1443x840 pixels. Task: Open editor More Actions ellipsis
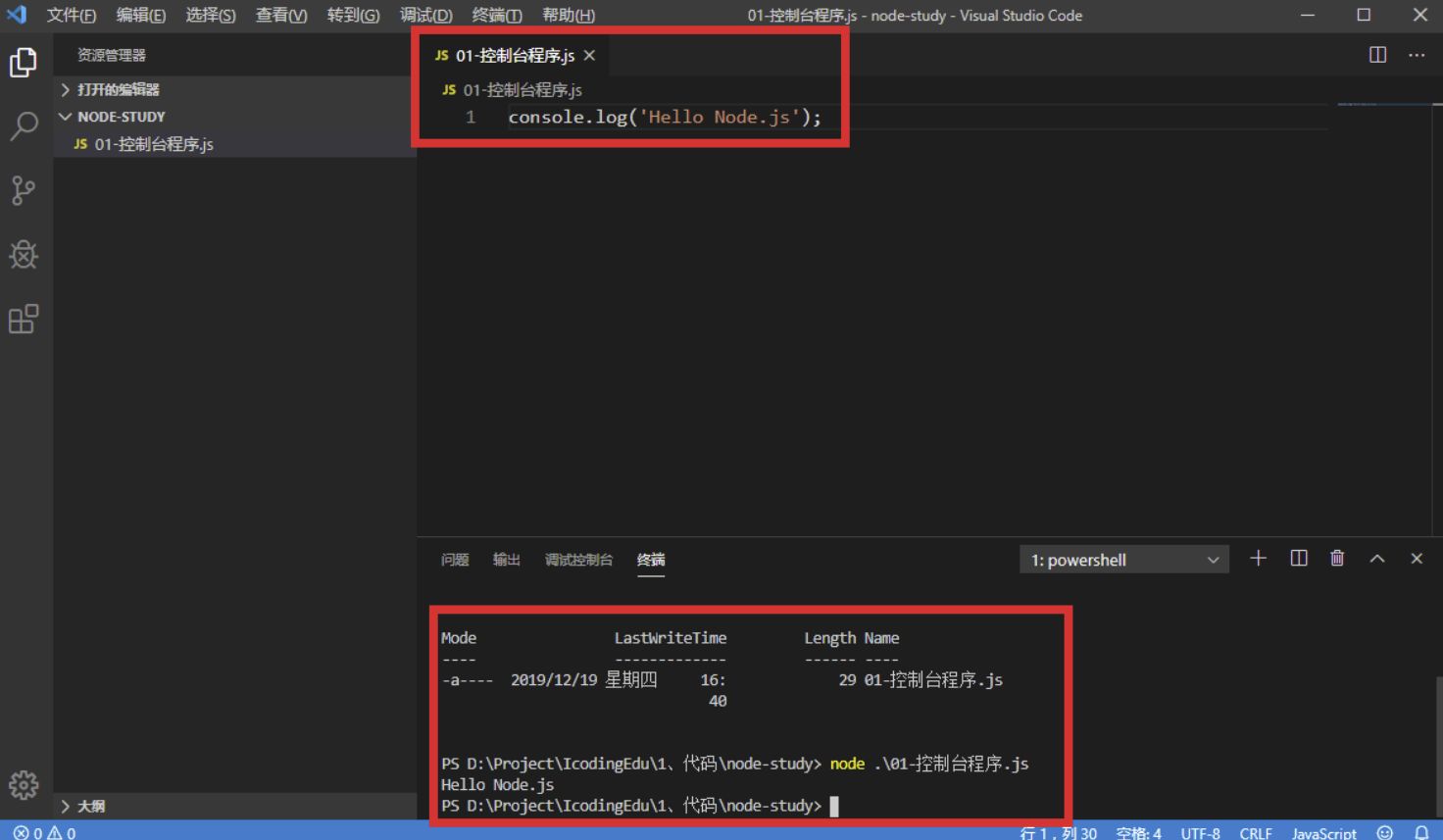tap(1417, 55)
